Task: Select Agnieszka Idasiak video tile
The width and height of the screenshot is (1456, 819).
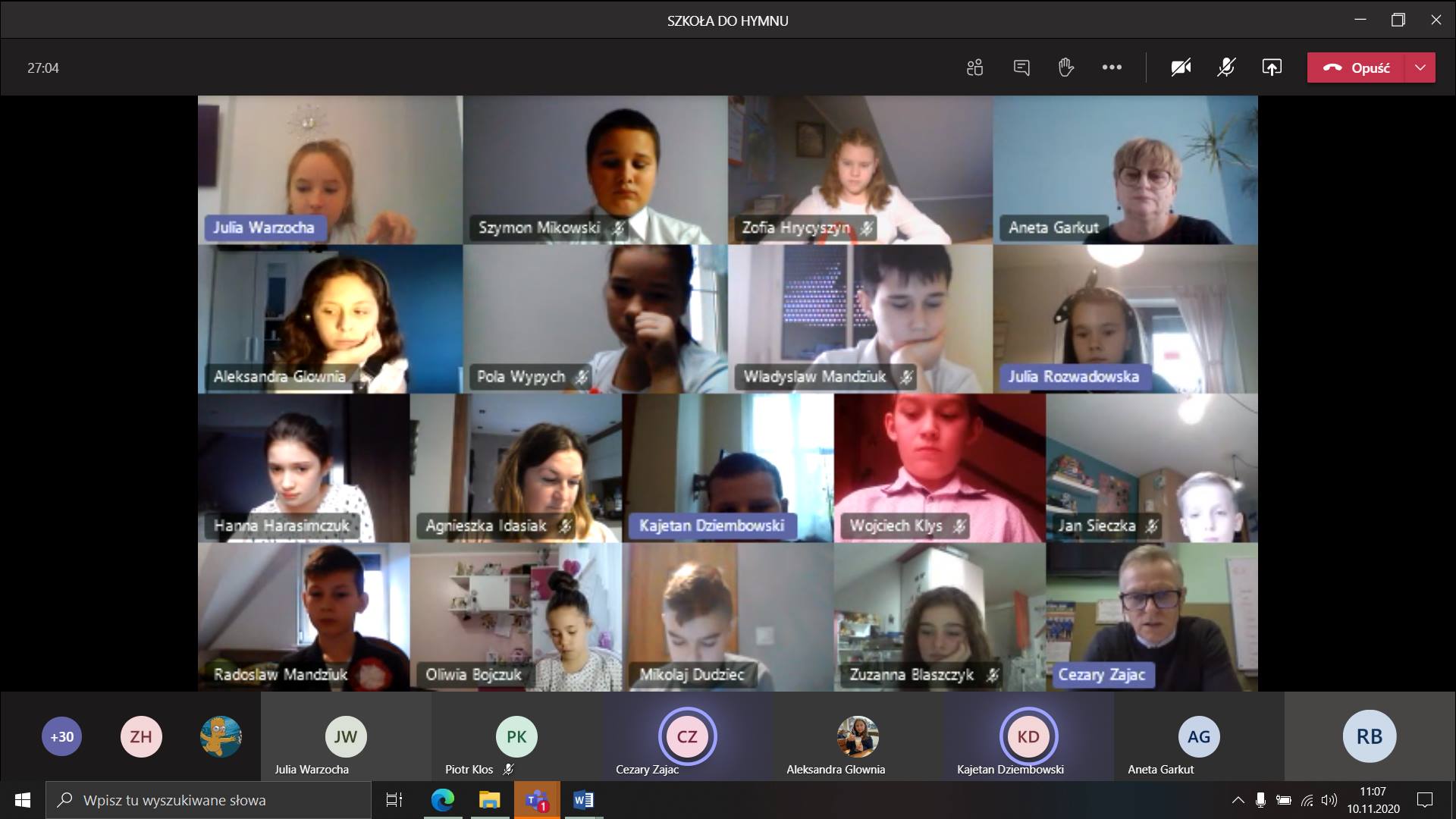Action: (516, 468)
